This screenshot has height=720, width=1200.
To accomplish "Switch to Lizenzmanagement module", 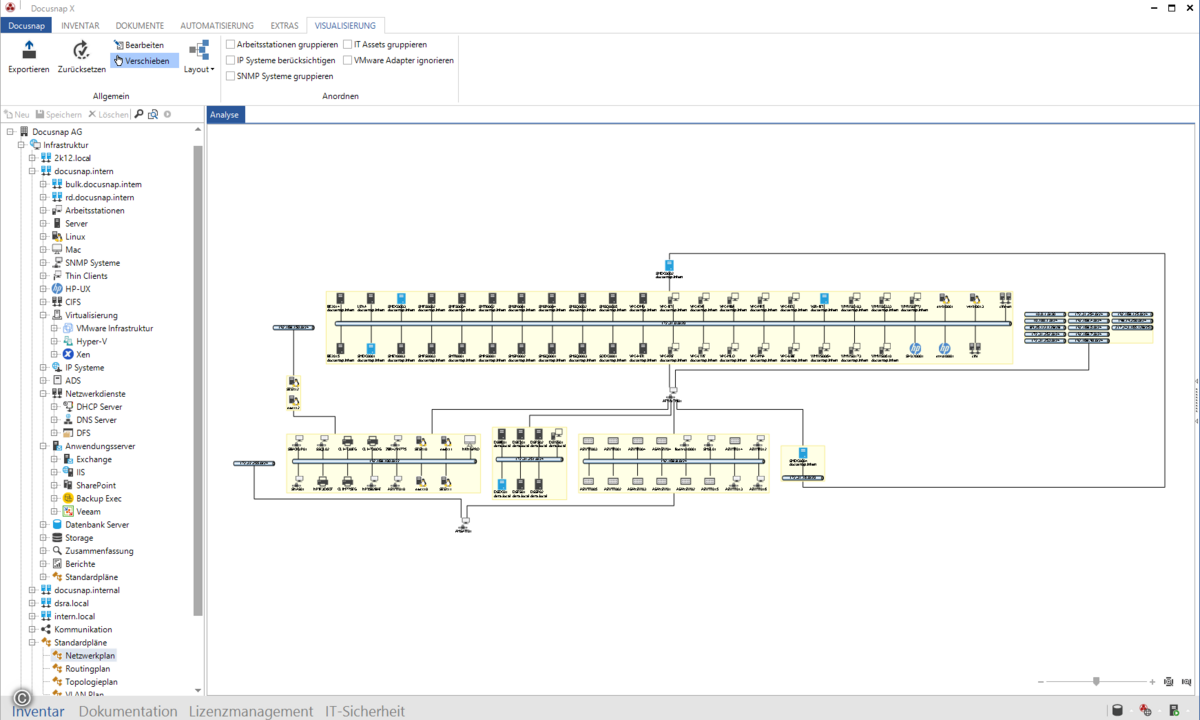I will (251, 711).
